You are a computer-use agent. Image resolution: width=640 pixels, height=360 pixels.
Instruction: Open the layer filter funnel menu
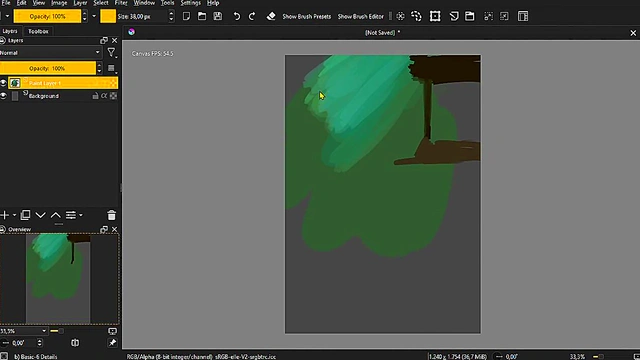111,53
